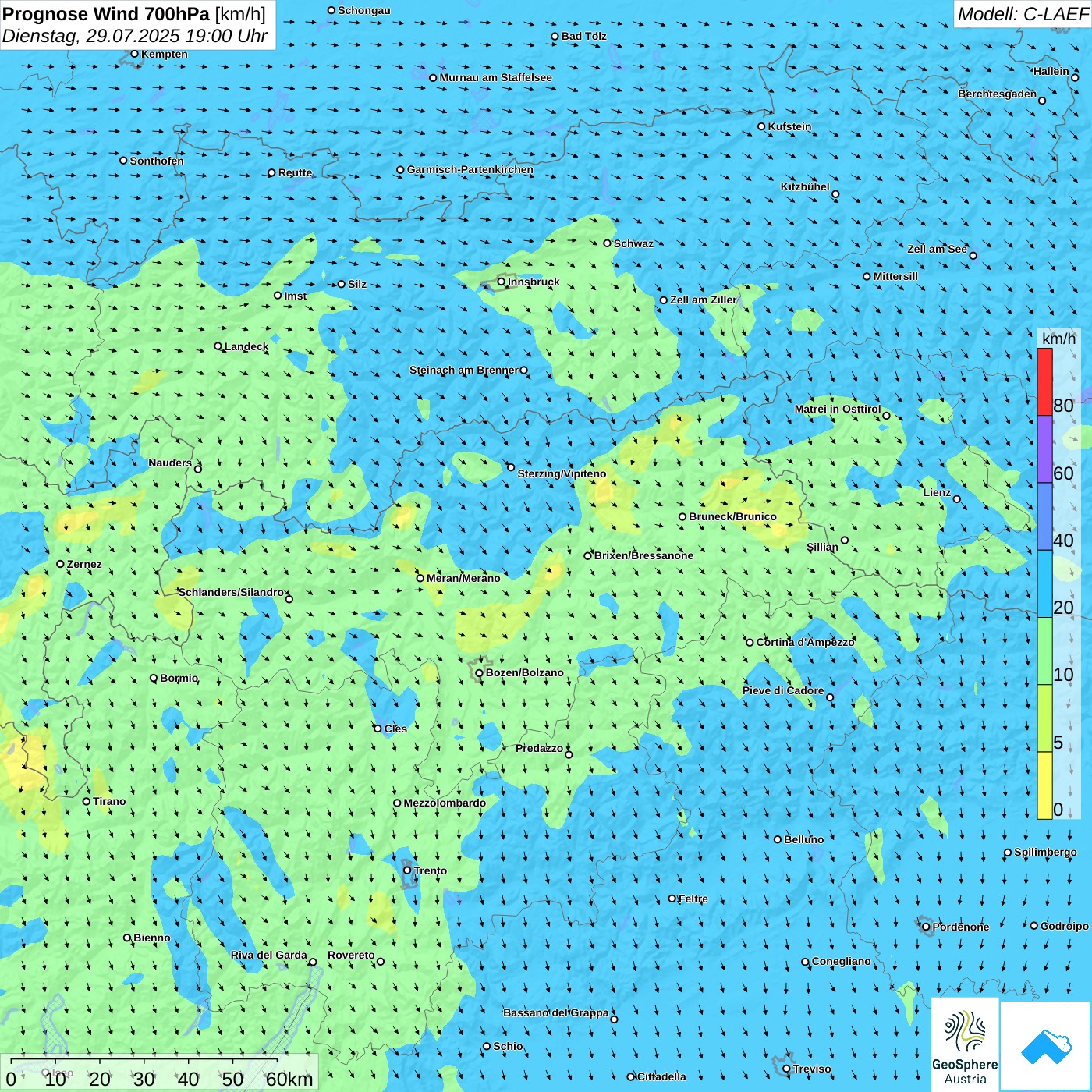Click the 'Steinach am Brenner' label

[464, 370]
